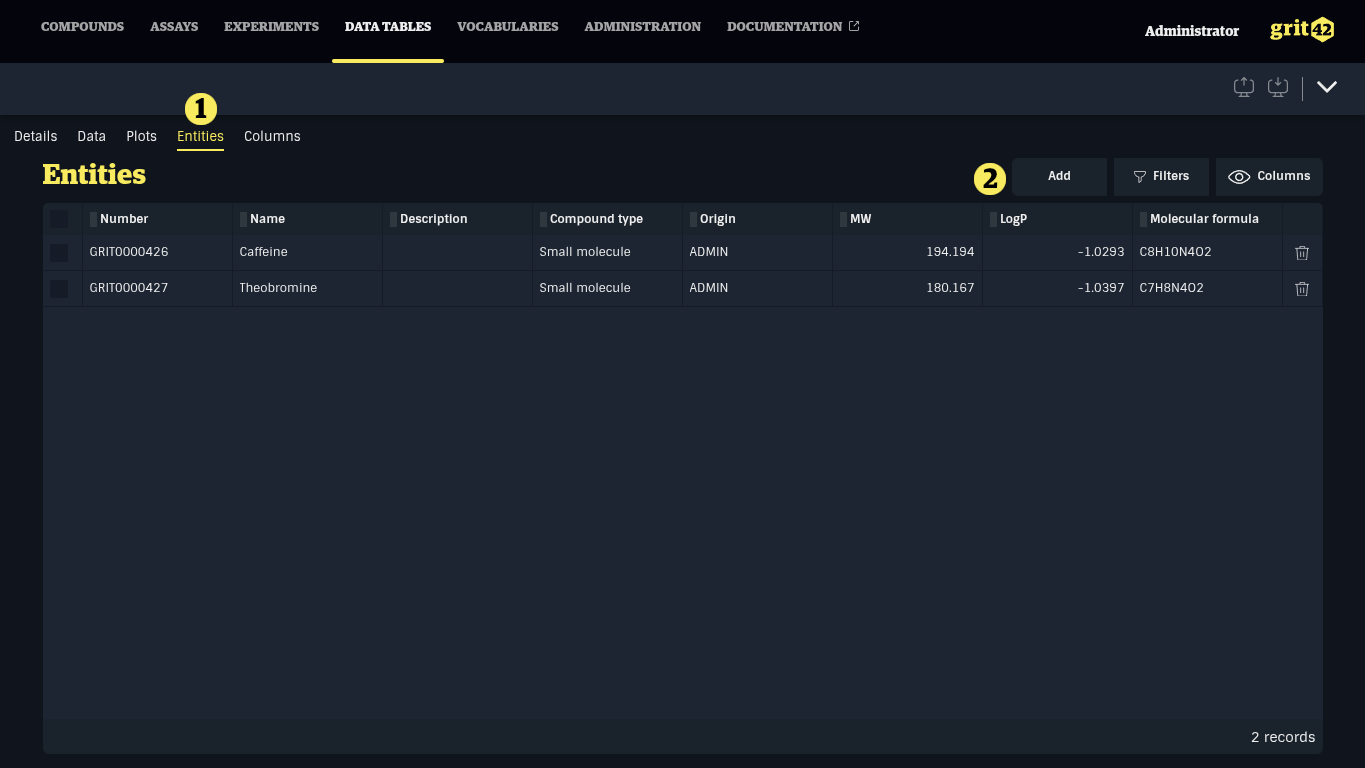Select the Theobromine row checkbox
Viewport: 1365px width, 768px height.
click(x=59, y=289)
